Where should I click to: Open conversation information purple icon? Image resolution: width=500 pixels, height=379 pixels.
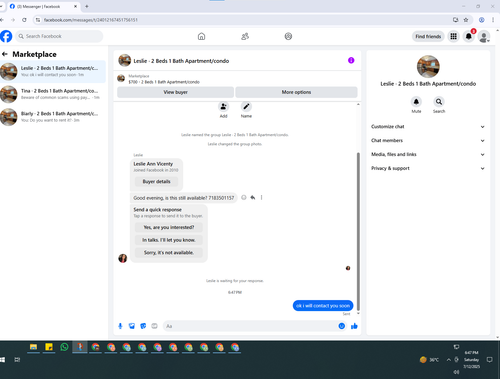[x=351, y=60]
